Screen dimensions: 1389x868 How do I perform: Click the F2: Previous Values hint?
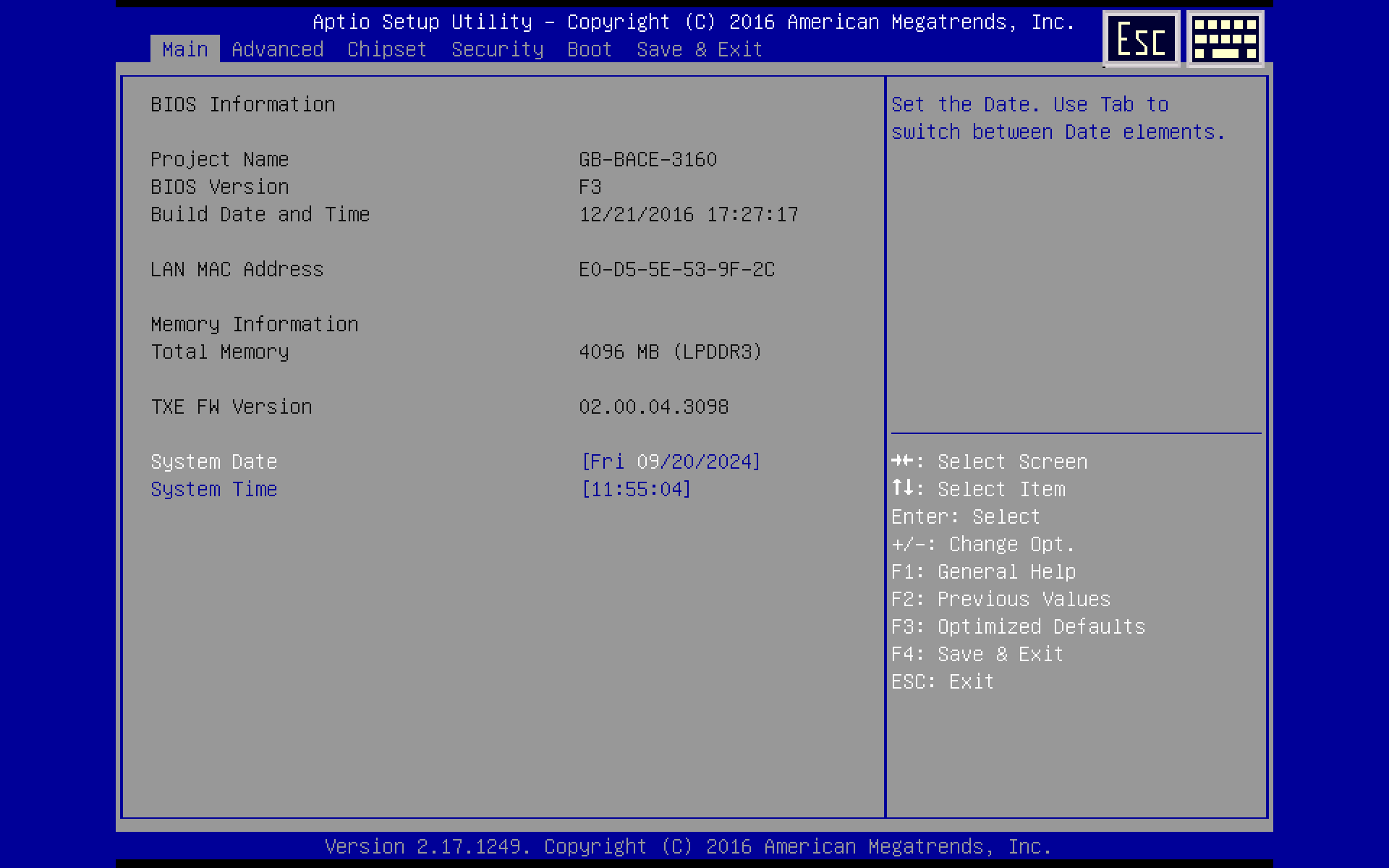pyautogui.click(x=1001, y=599)
